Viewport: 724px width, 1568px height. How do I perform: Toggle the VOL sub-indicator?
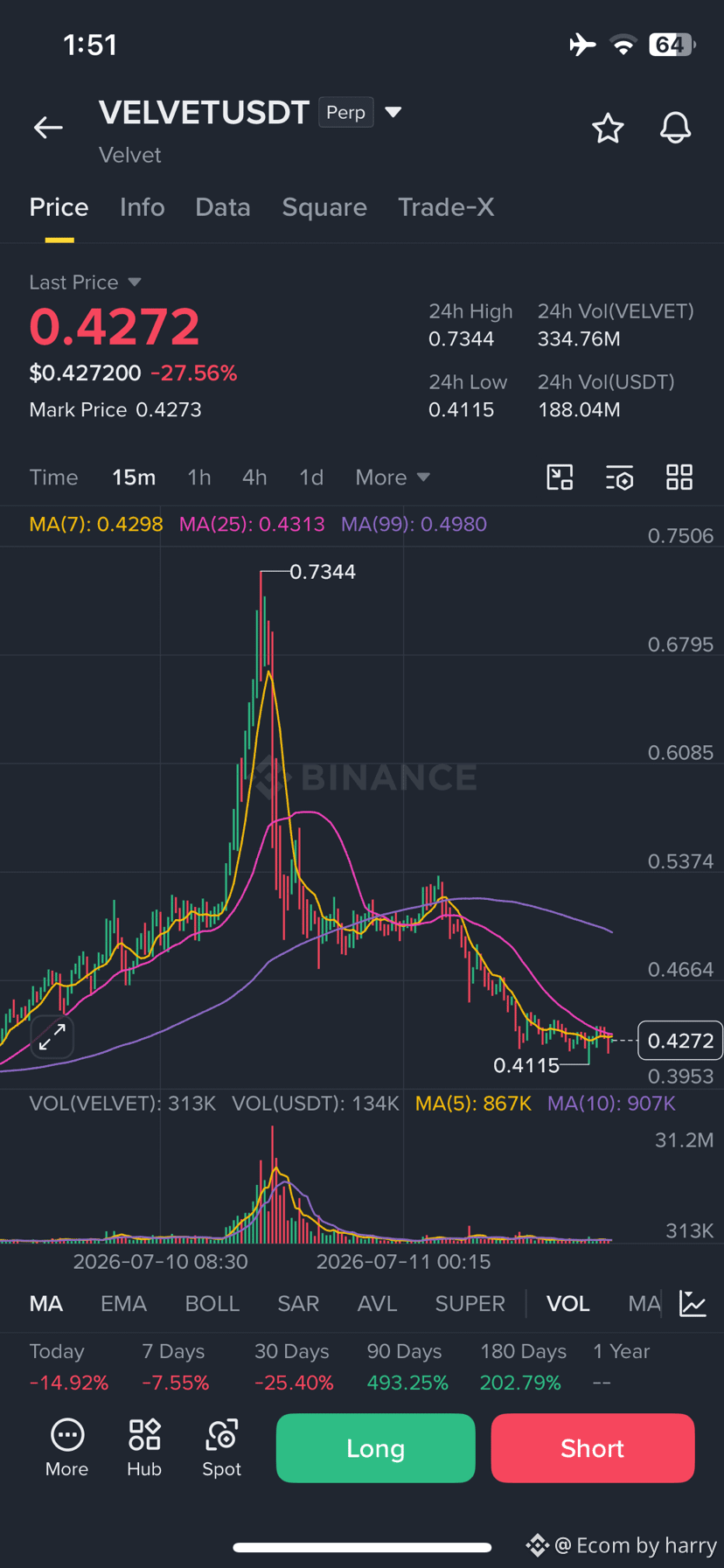tap(568, 1304)
